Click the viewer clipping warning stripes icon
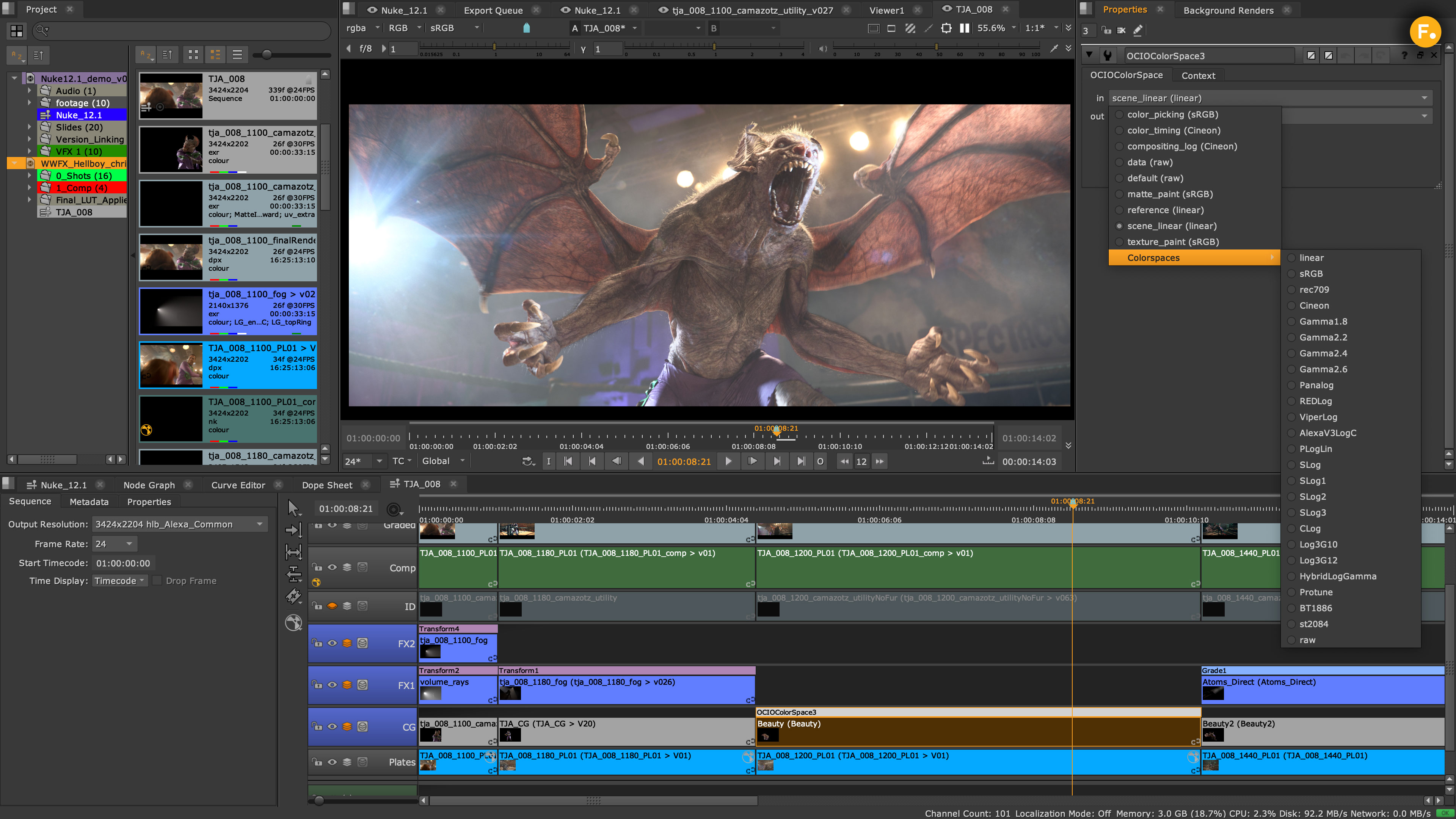 click(x=910, y=28)
